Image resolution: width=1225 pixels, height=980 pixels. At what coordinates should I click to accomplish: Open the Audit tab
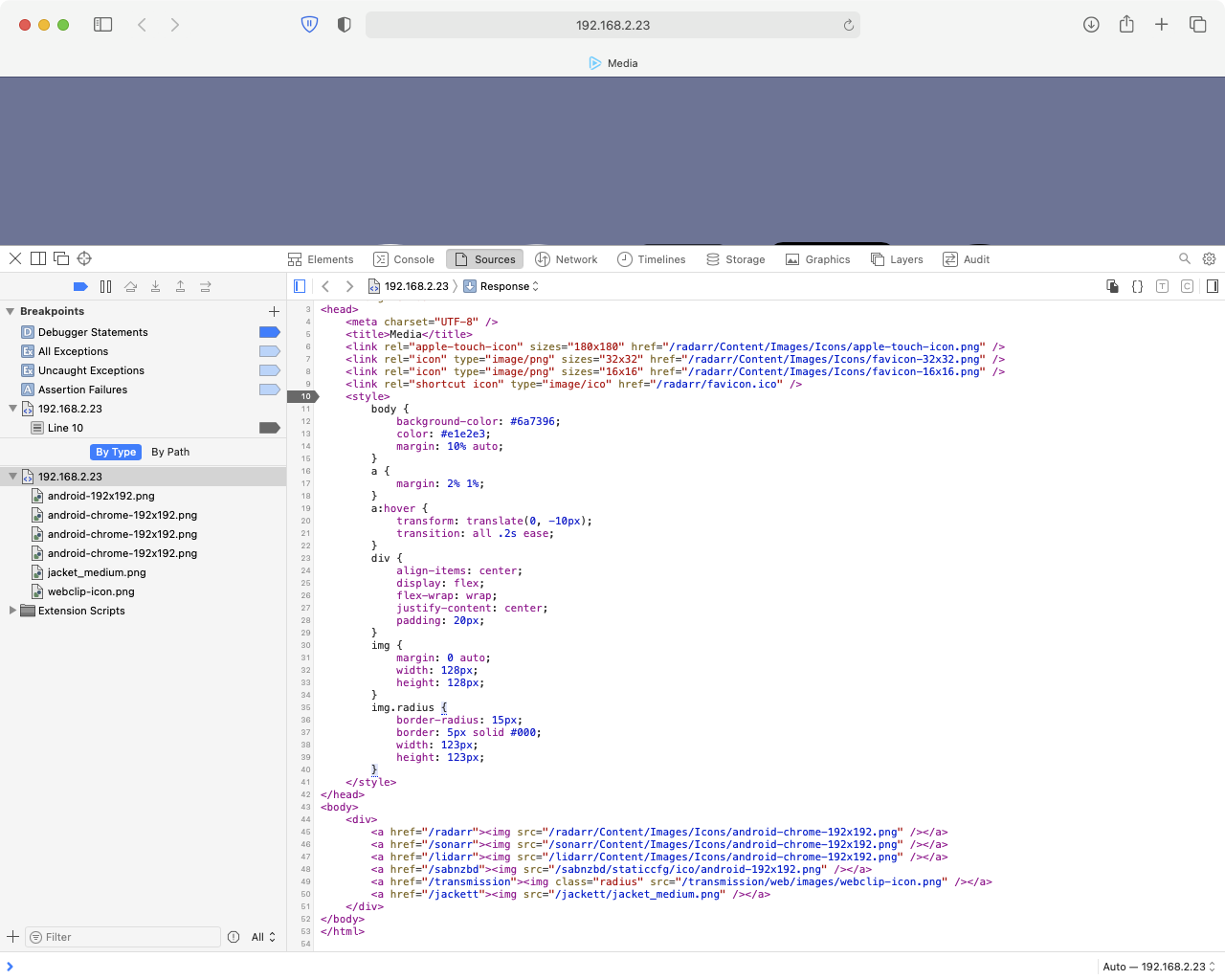coord(967,259)
